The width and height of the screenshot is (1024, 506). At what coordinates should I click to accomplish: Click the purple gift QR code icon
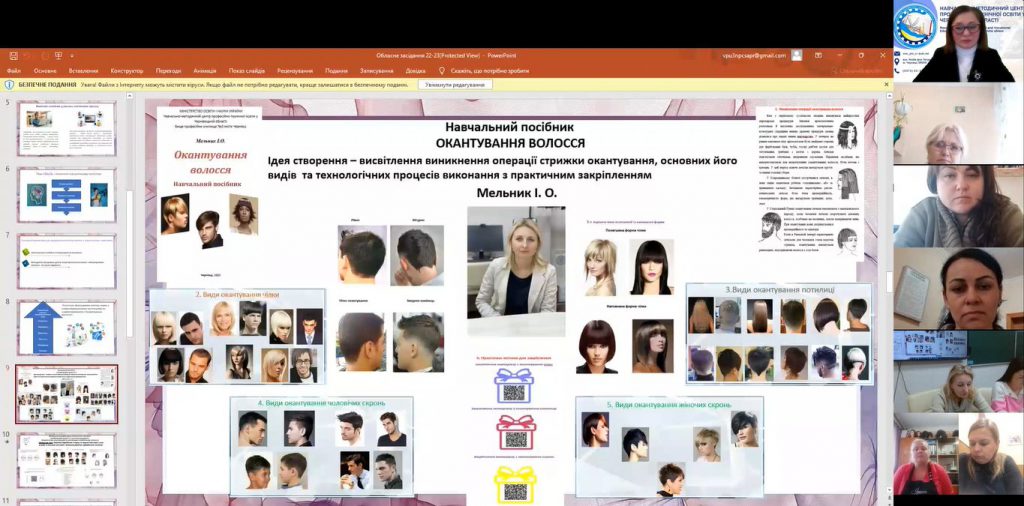pos(514,386)
